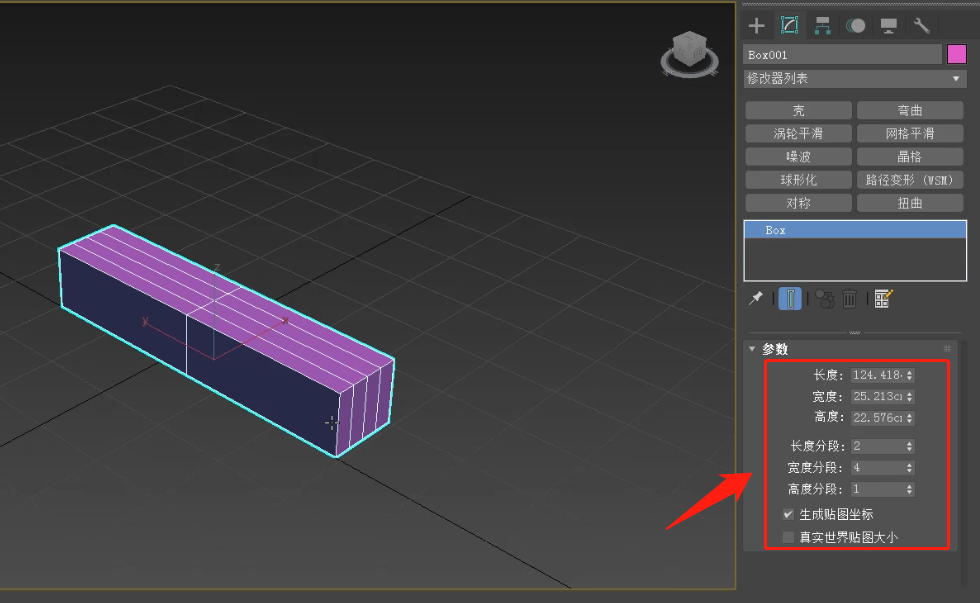Click the 高度分段 value field
The width and height of the screenshot is (980, 603).
pyautogui.click(x=878, y=489)
